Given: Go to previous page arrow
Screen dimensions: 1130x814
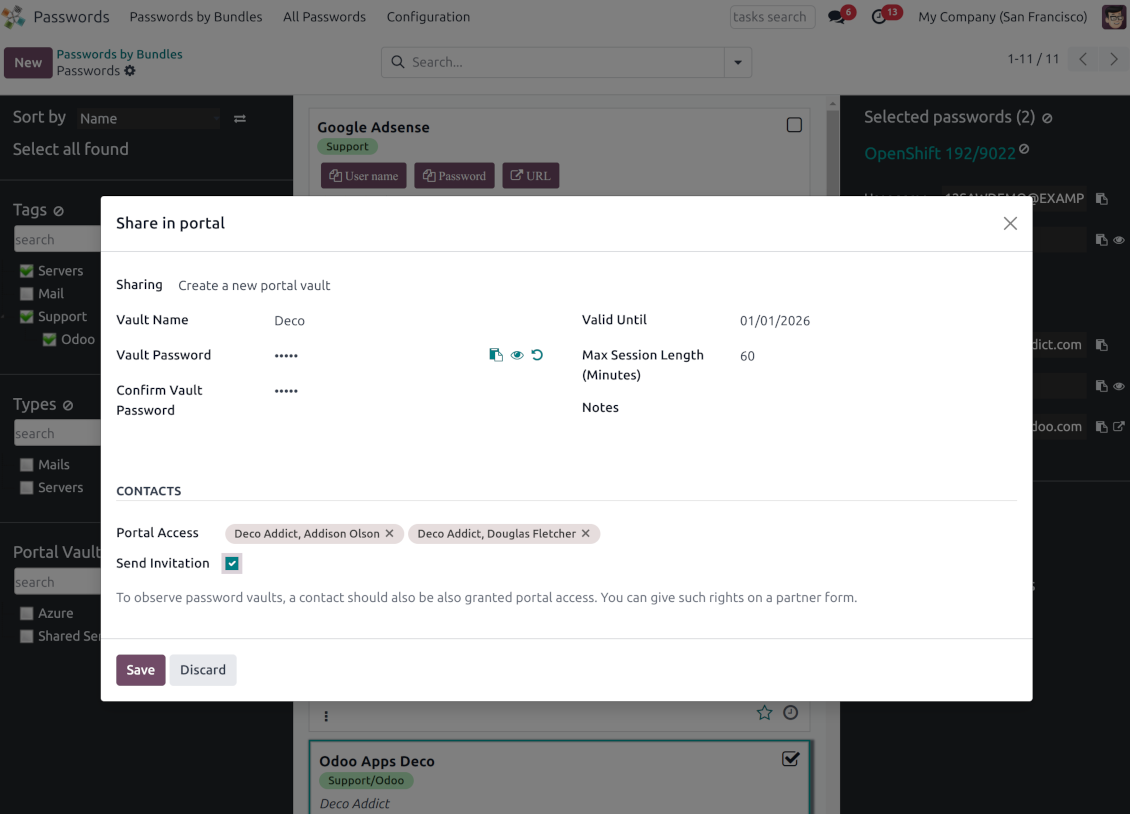Looking at the screenshot, I should pos(1083,59).
